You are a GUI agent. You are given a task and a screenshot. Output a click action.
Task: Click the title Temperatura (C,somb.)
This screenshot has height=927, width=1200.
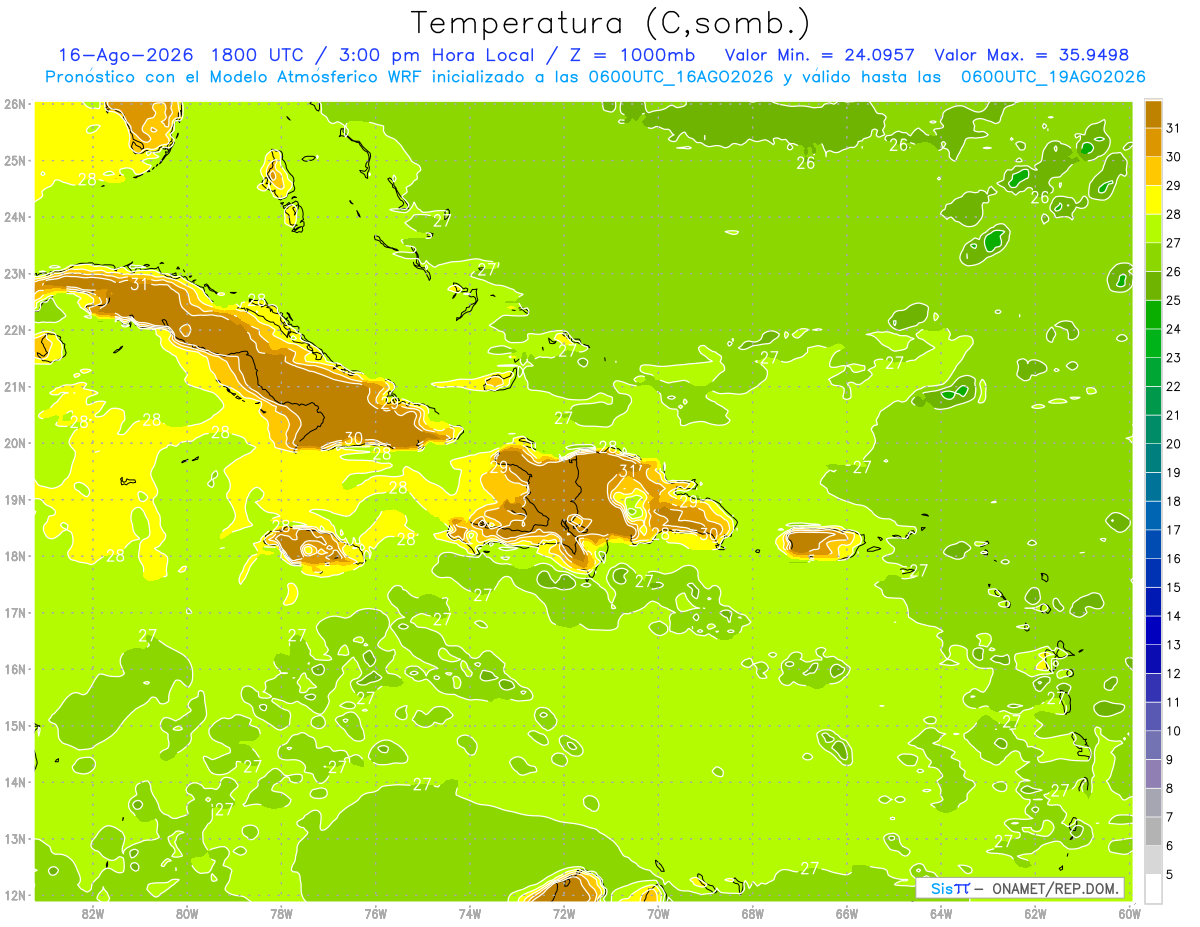click(x=611, y=24)
